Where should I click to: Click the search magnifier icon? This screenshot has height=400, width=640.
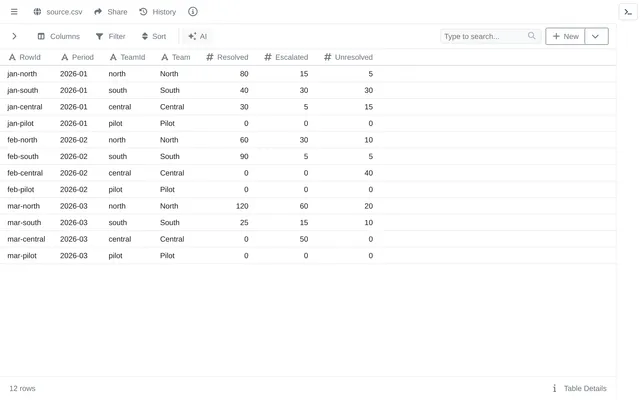[531, 36]
